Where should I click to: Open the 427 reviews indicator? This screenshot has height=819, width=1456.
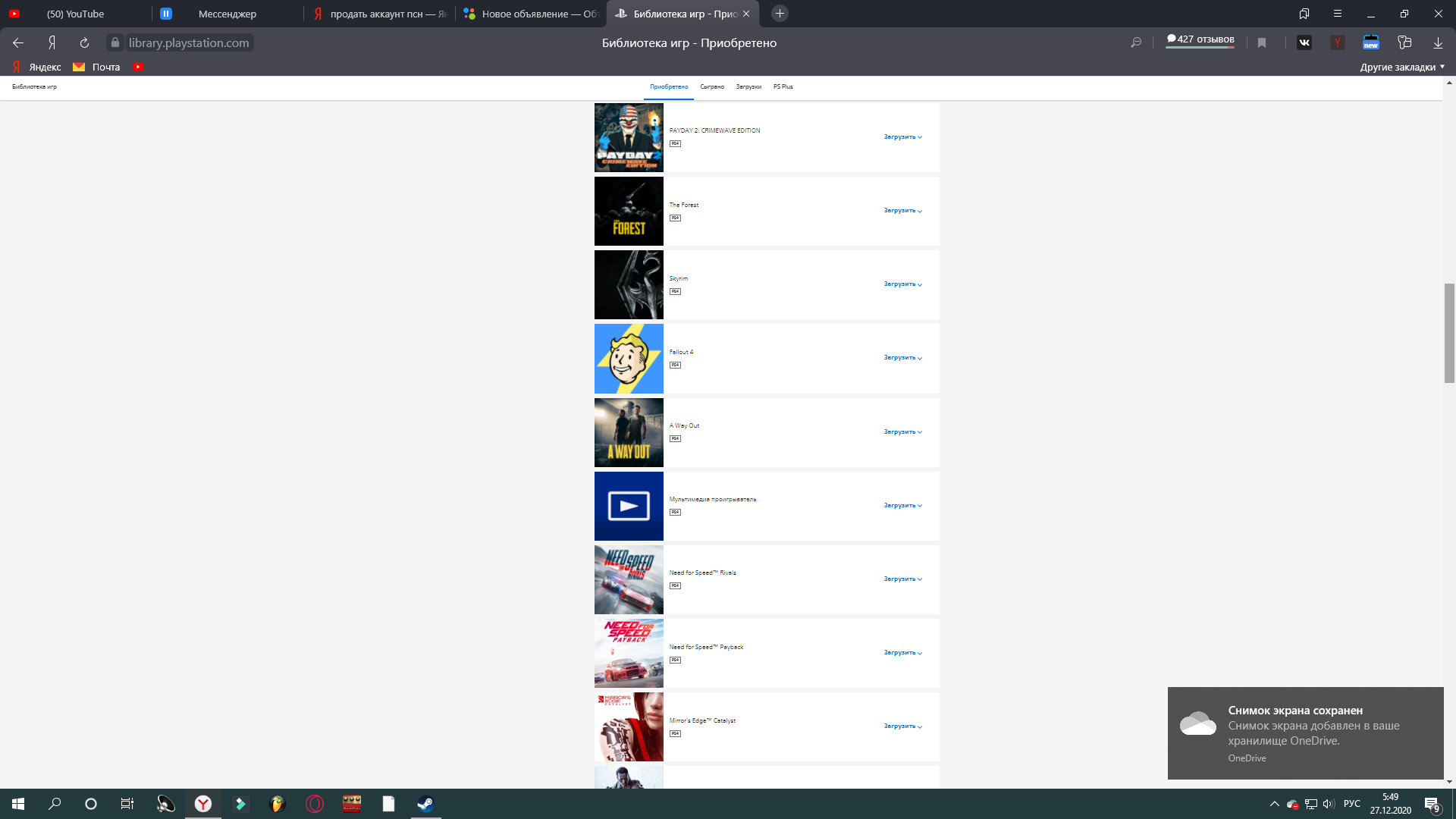(x=1200, y=40)
